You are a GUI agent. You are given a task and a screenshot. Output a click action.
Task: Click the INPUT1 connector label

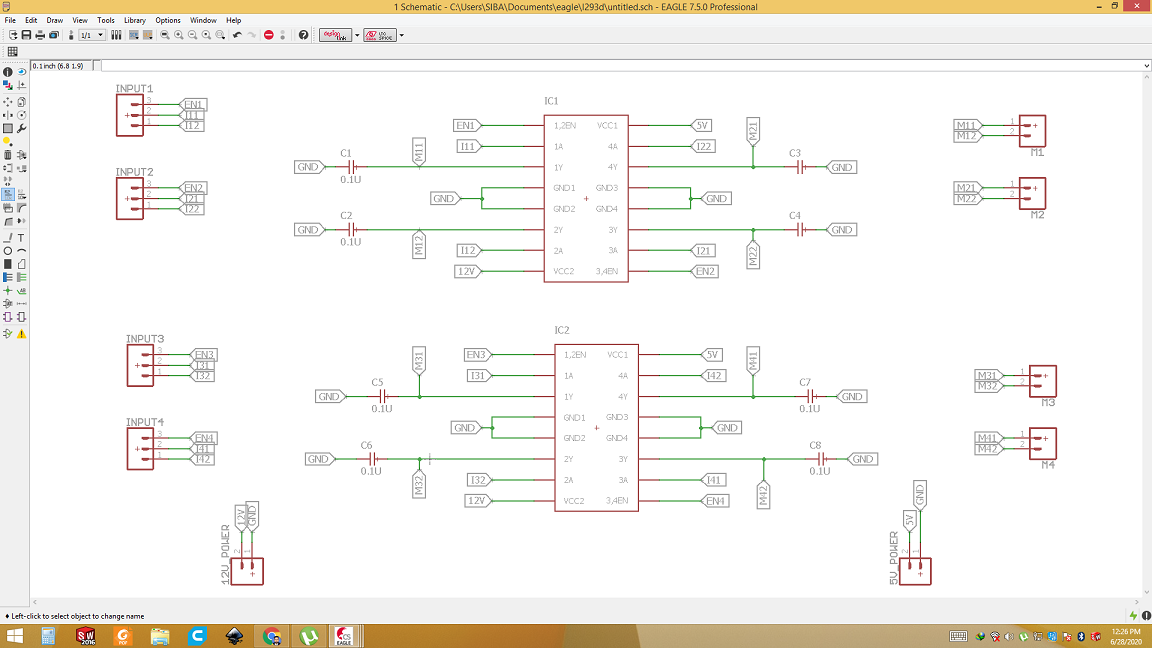click(x=134, y=88)
